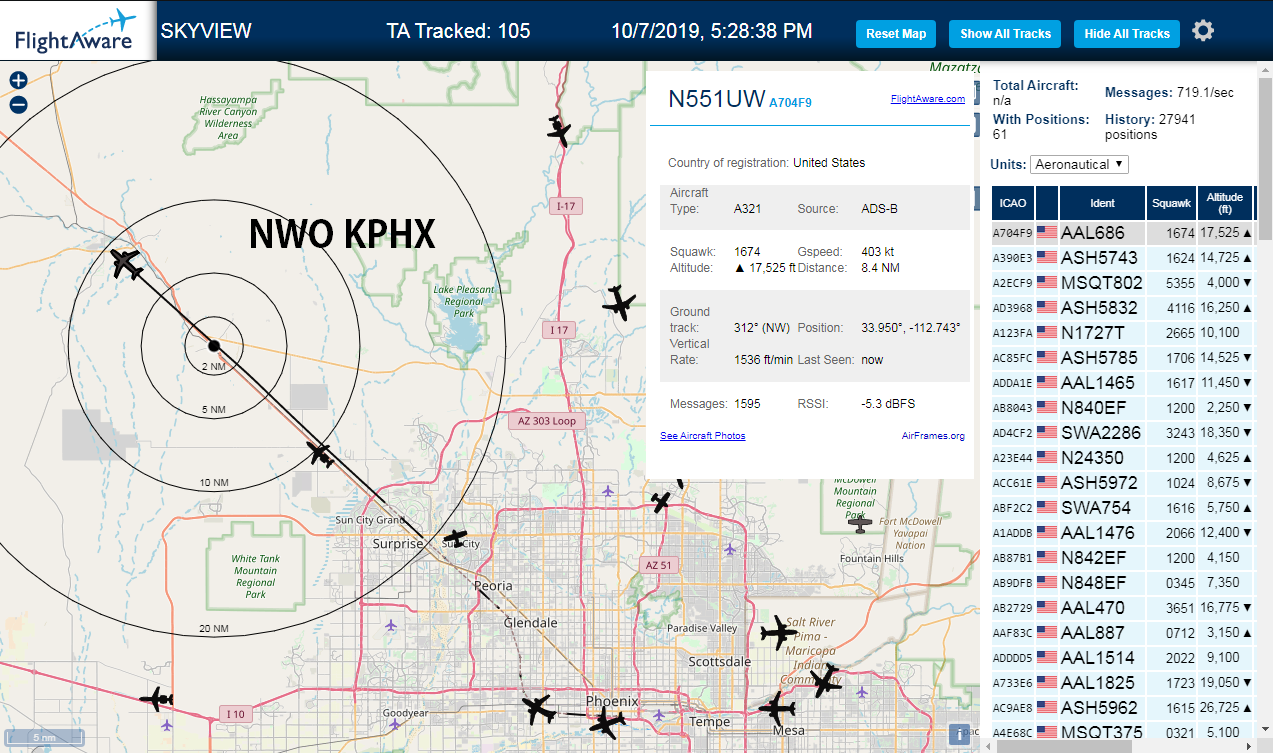Image resolution: width=1273 pixels, height=753 pixels.
Task: Click purple airport marker east of AZ 51
Action: [730, 549]
